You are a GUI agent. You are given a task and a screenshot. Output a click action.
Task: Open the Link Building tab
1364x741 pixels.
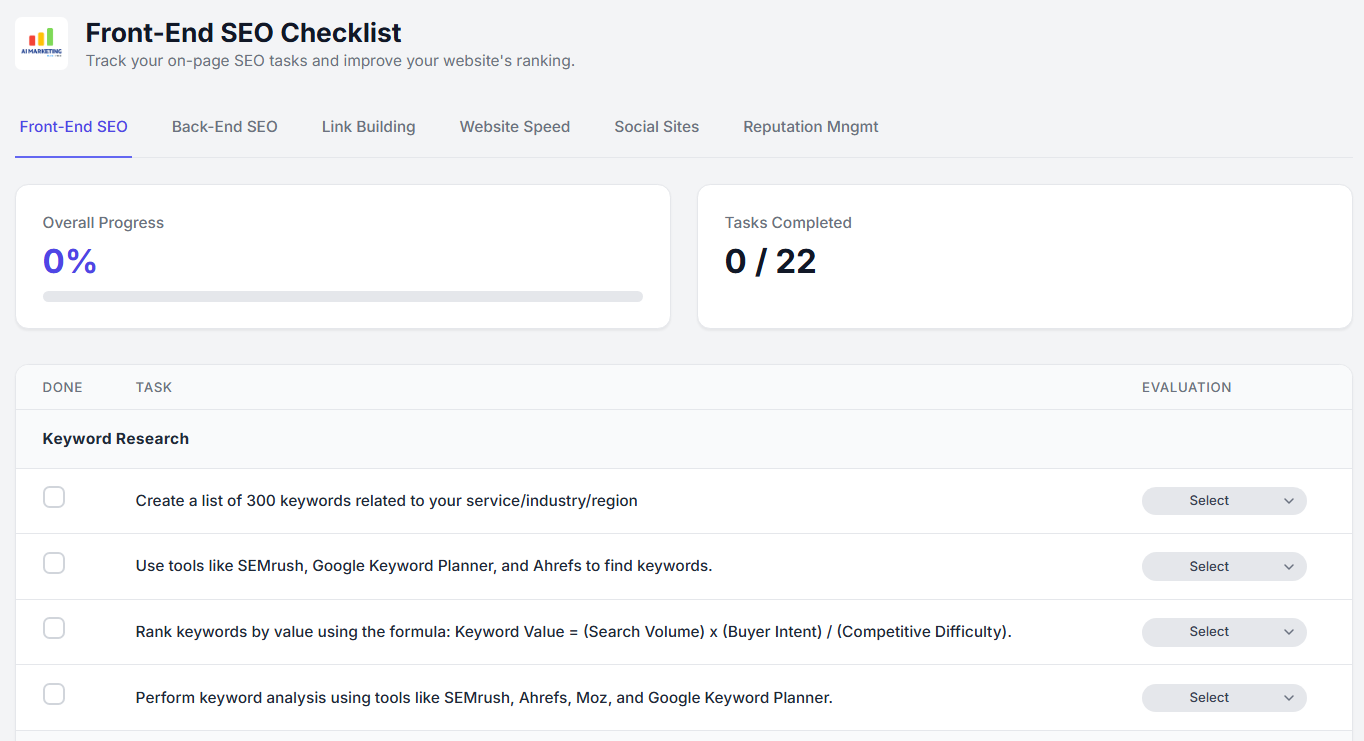[368, 127]
